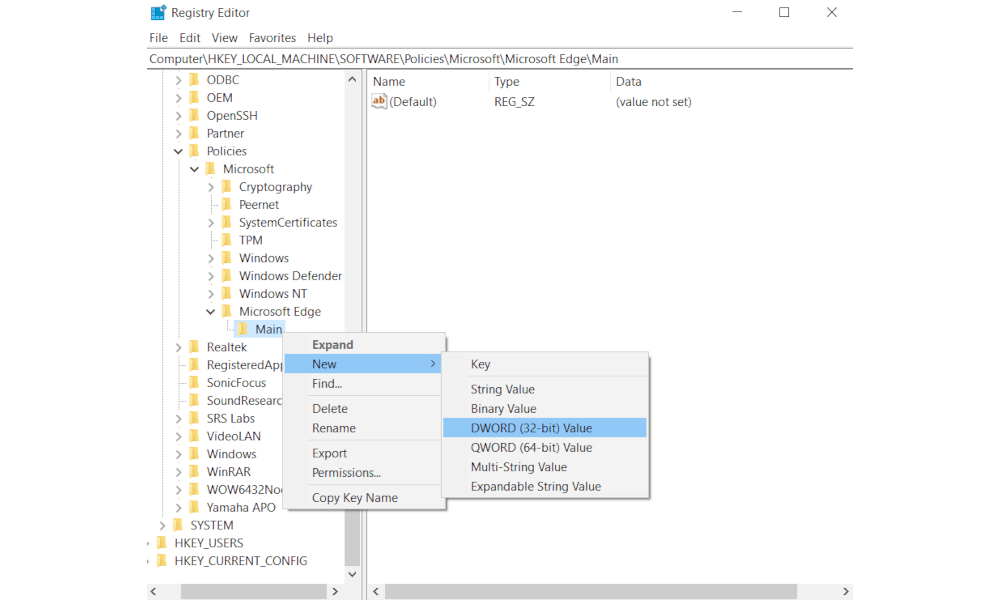This screenshot has width=1000, height=600.
Task: Click the VideoLAN folder icon
Action: 195,436
